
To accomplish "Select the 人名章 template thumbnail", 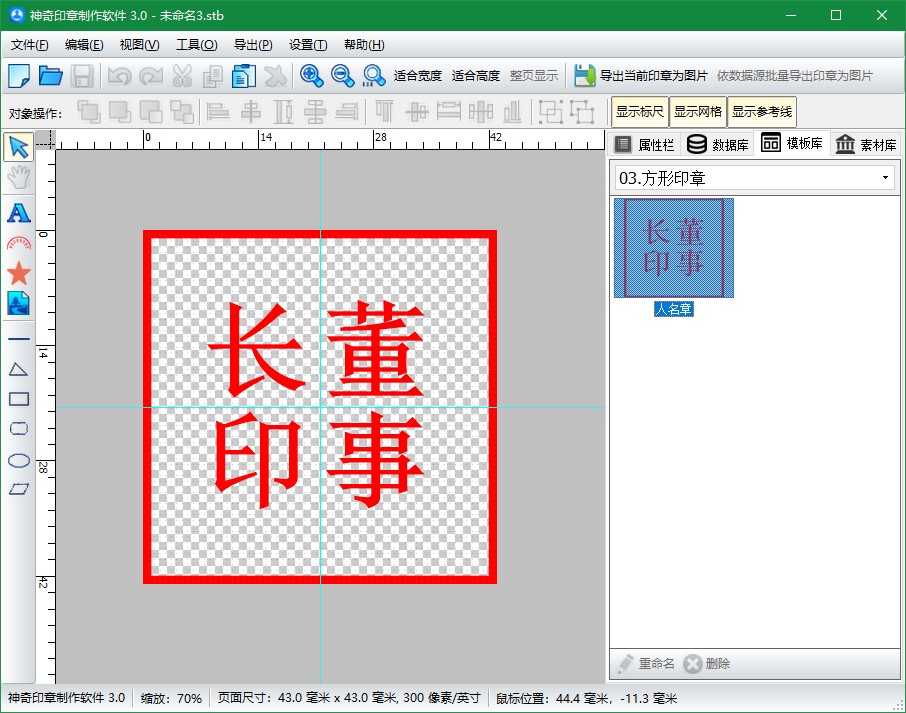I will tap(673, 248).
